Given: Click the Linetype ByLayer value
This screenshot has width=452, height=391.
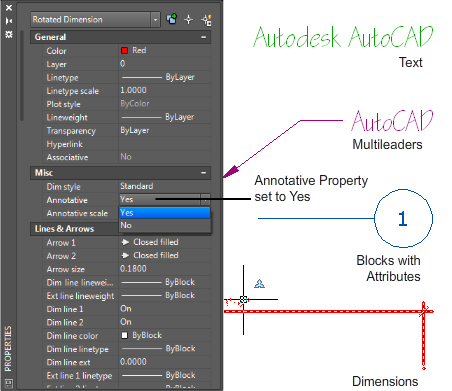Looking at the screenshot, I should pyautogui.click(x=165, y=77).
